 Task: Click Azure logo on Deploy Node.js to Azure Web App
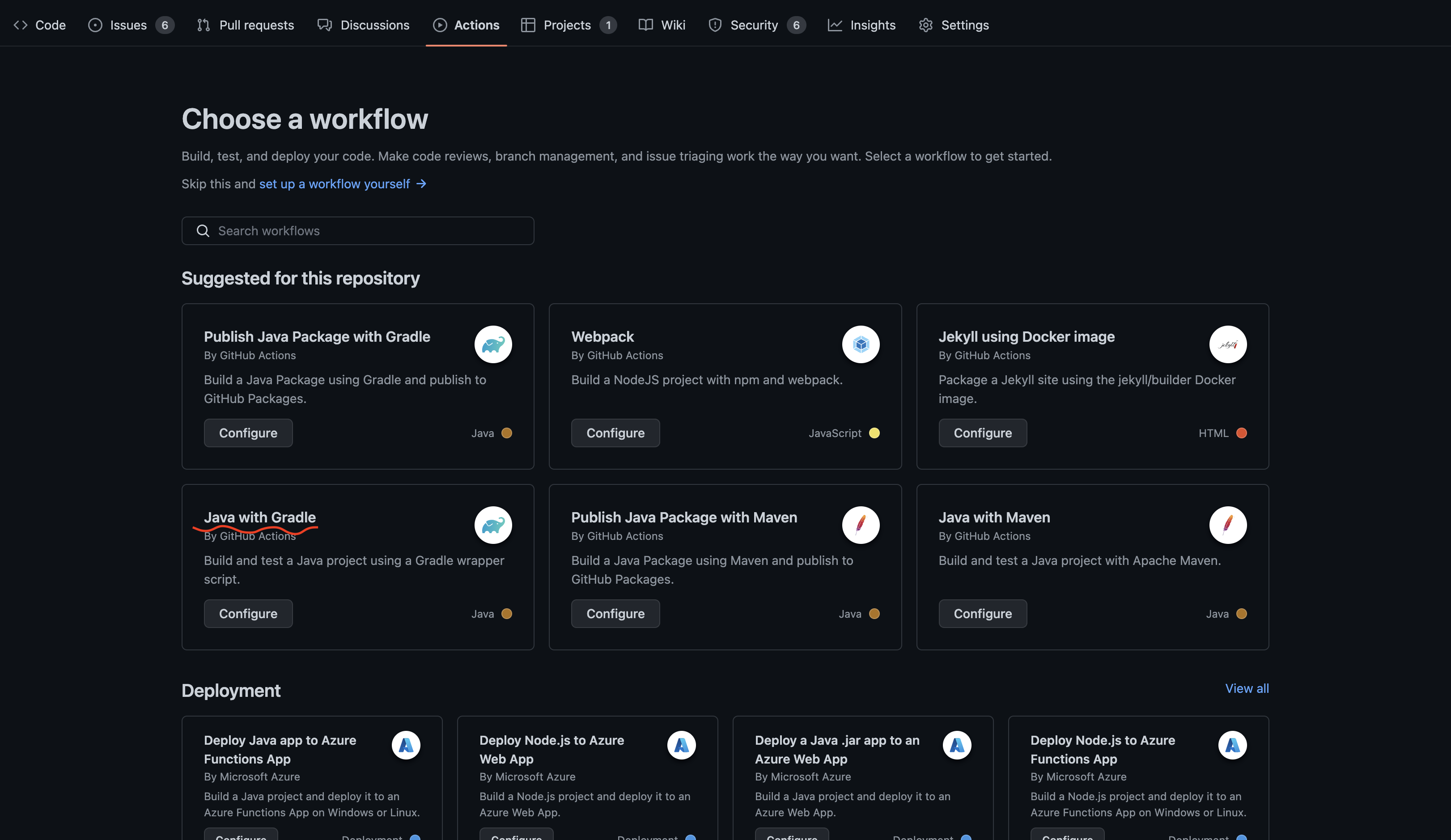tap(682, 745)
